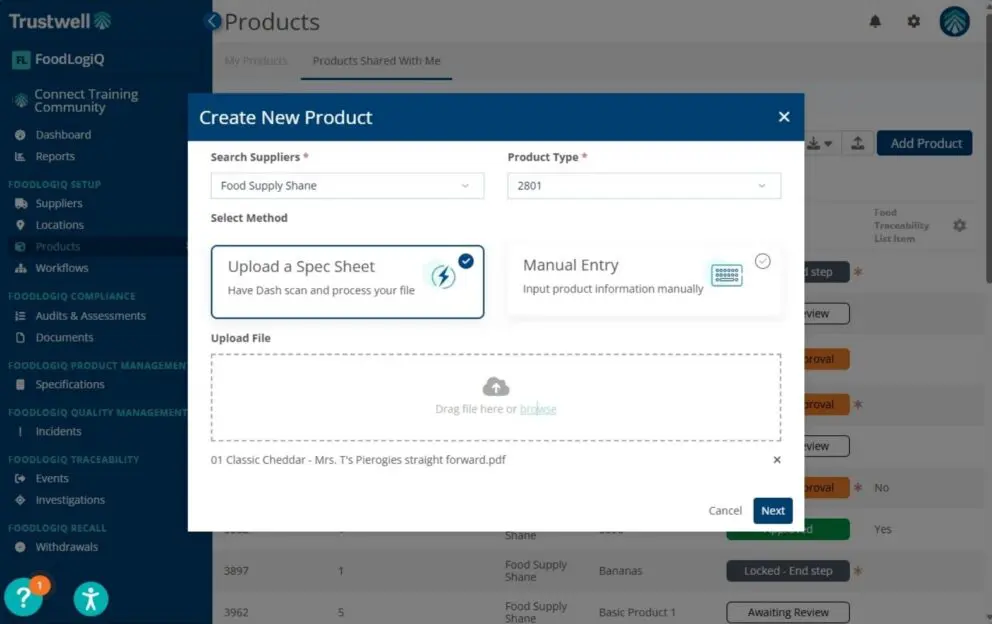Open Locations in the sidebar
Screen dimensions: 992x624
click(59, 225)
